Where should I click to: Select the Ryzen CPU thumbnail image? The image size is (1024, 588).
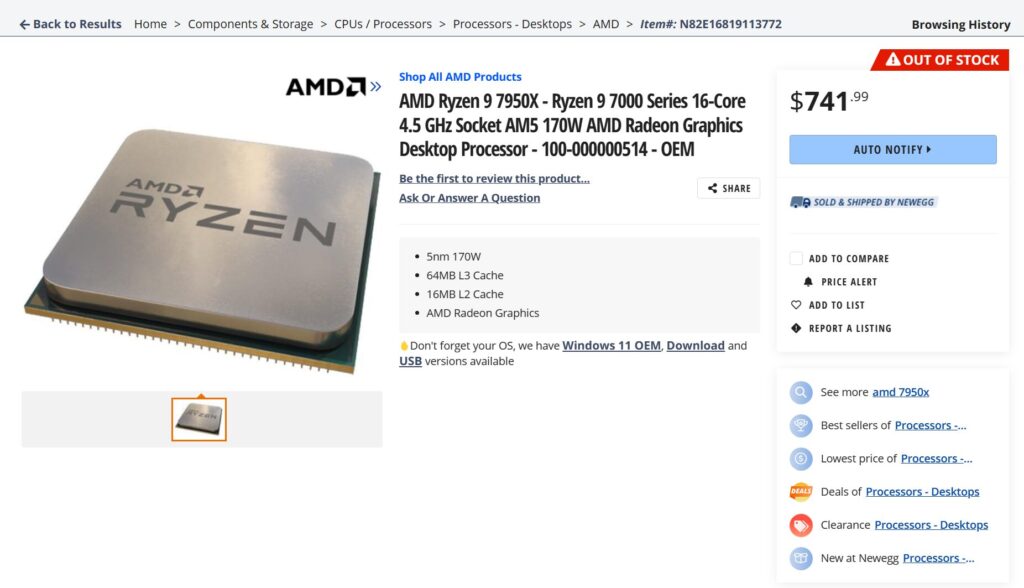coord(199,419)
